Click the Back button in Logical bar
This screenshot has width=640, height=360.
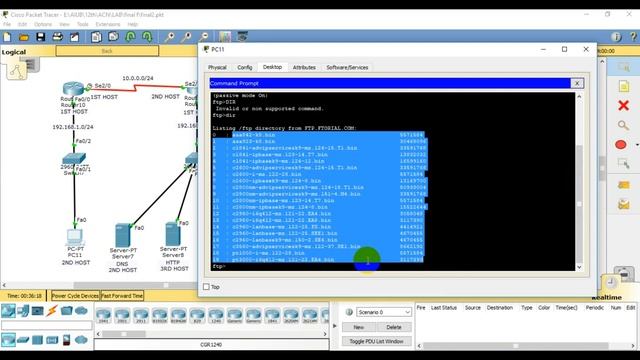click(x=107, y=51)
